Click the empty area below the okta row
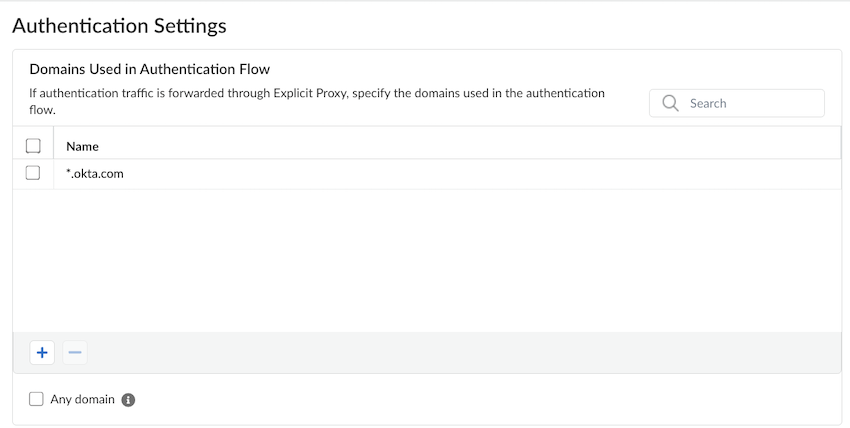The width and height of the screenshot is (850, 428). pyautogui.click(x=426, y=260)
